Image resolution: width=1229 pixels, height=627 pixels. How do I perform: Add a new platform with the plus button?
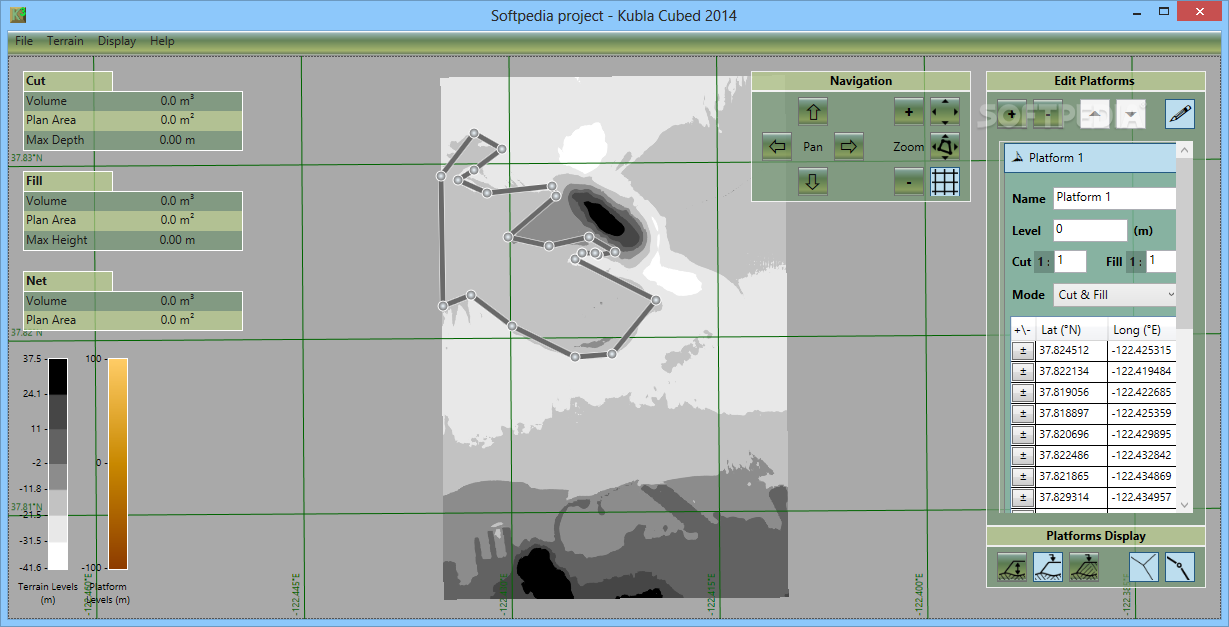(x=1012, y=114)
